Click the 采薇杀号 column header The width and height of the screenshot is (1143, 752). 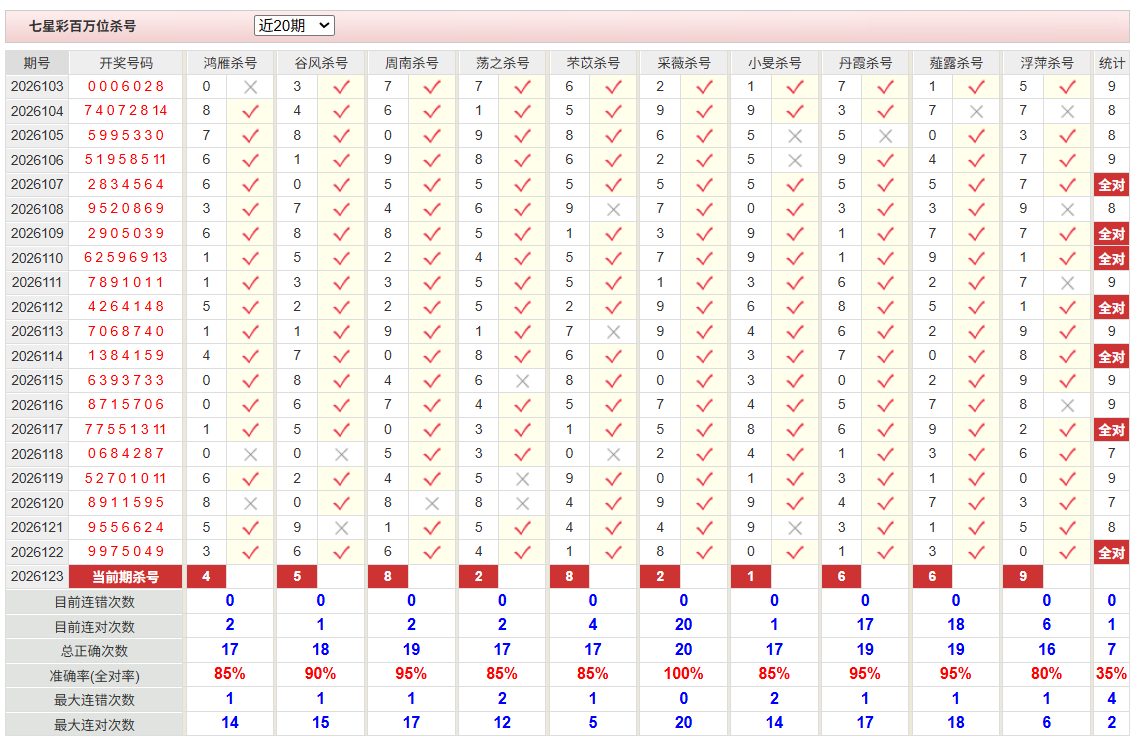[684, 63]
